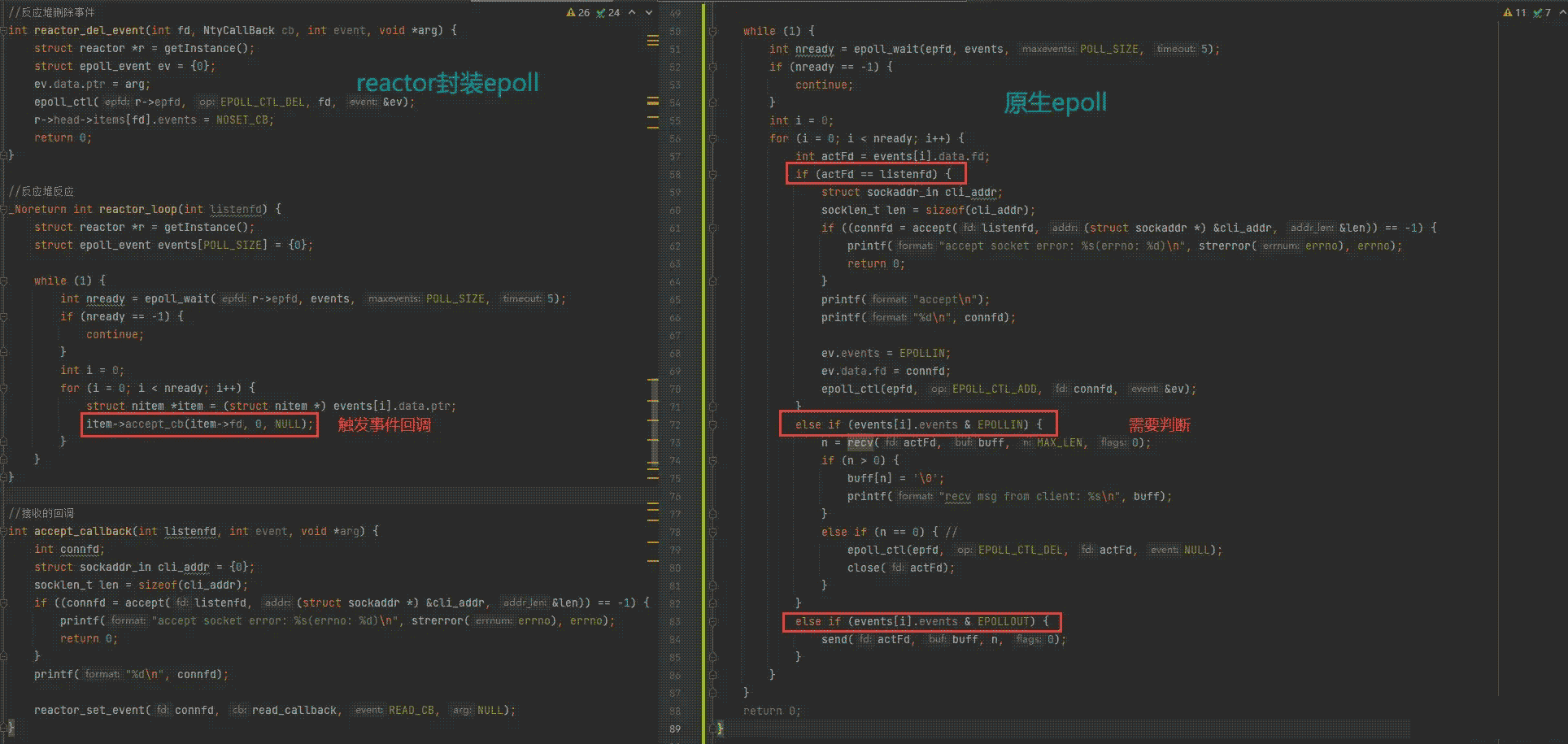Click 'continue;' on line 53

824,85
